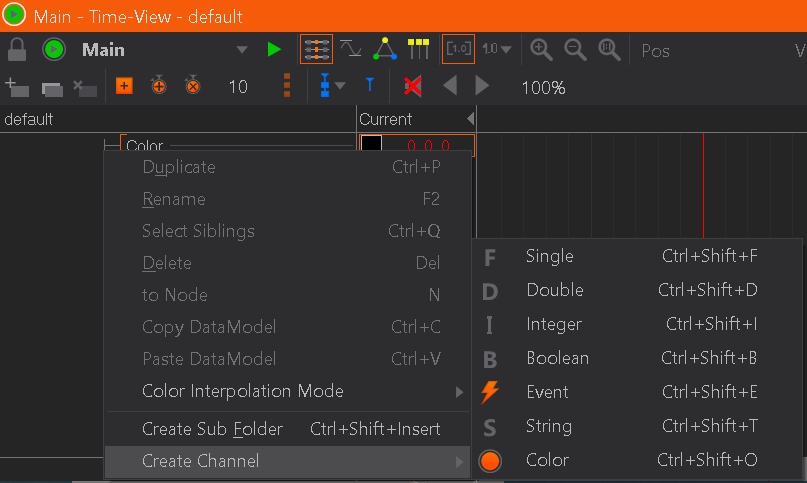Zoom in with the magnifier plus icon
The width and height of the screenshot is (807, 483).
(x=541, y=49)
